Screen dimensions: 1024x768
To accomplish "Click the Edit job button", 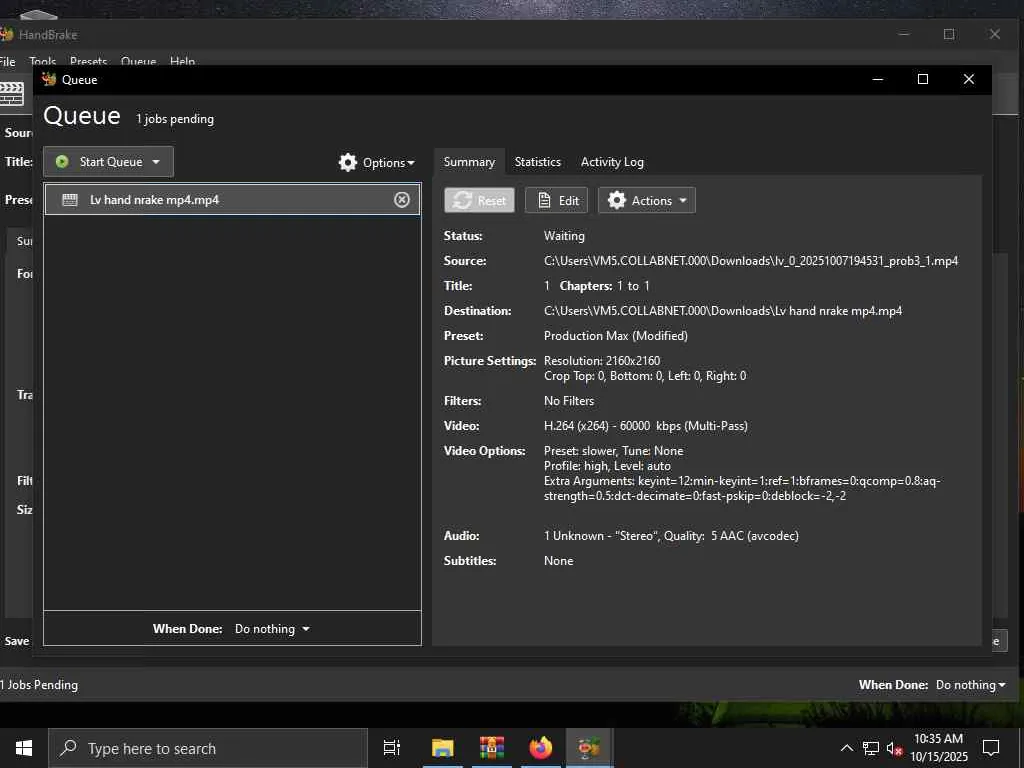I will pyautogui.click(x=557, y=200).
